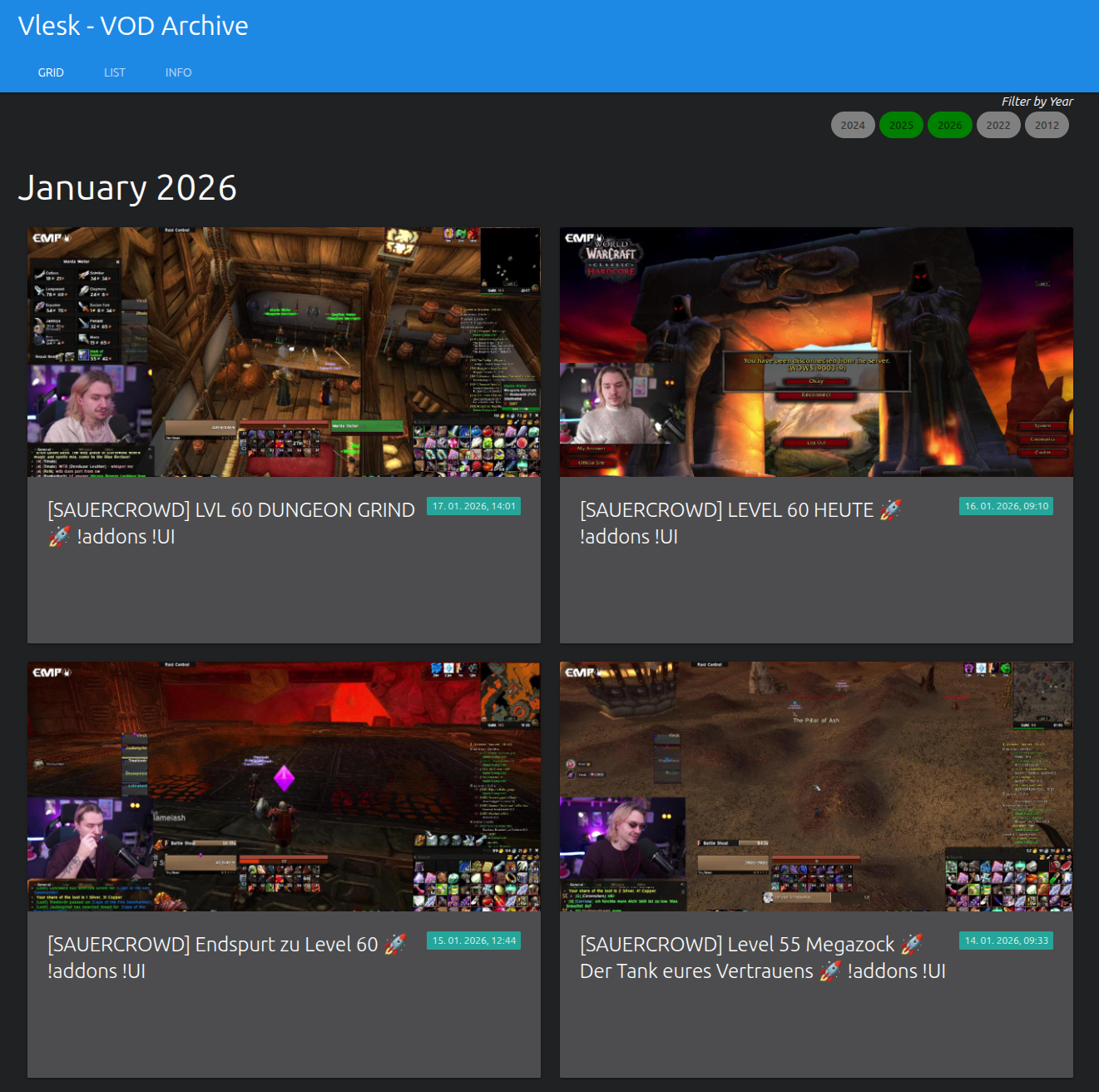Enable the 2022 year filter chip
Image resolution: width=1099 pixels, height=1092 pixels.
click(x=998, y=126)
